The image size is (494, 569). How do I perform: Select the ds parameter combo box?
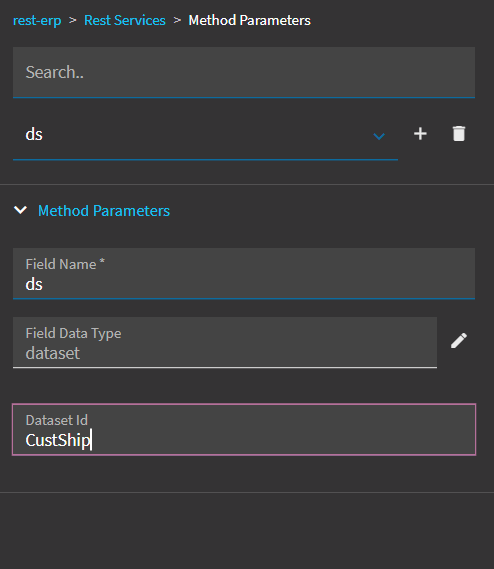pos(205,135)
